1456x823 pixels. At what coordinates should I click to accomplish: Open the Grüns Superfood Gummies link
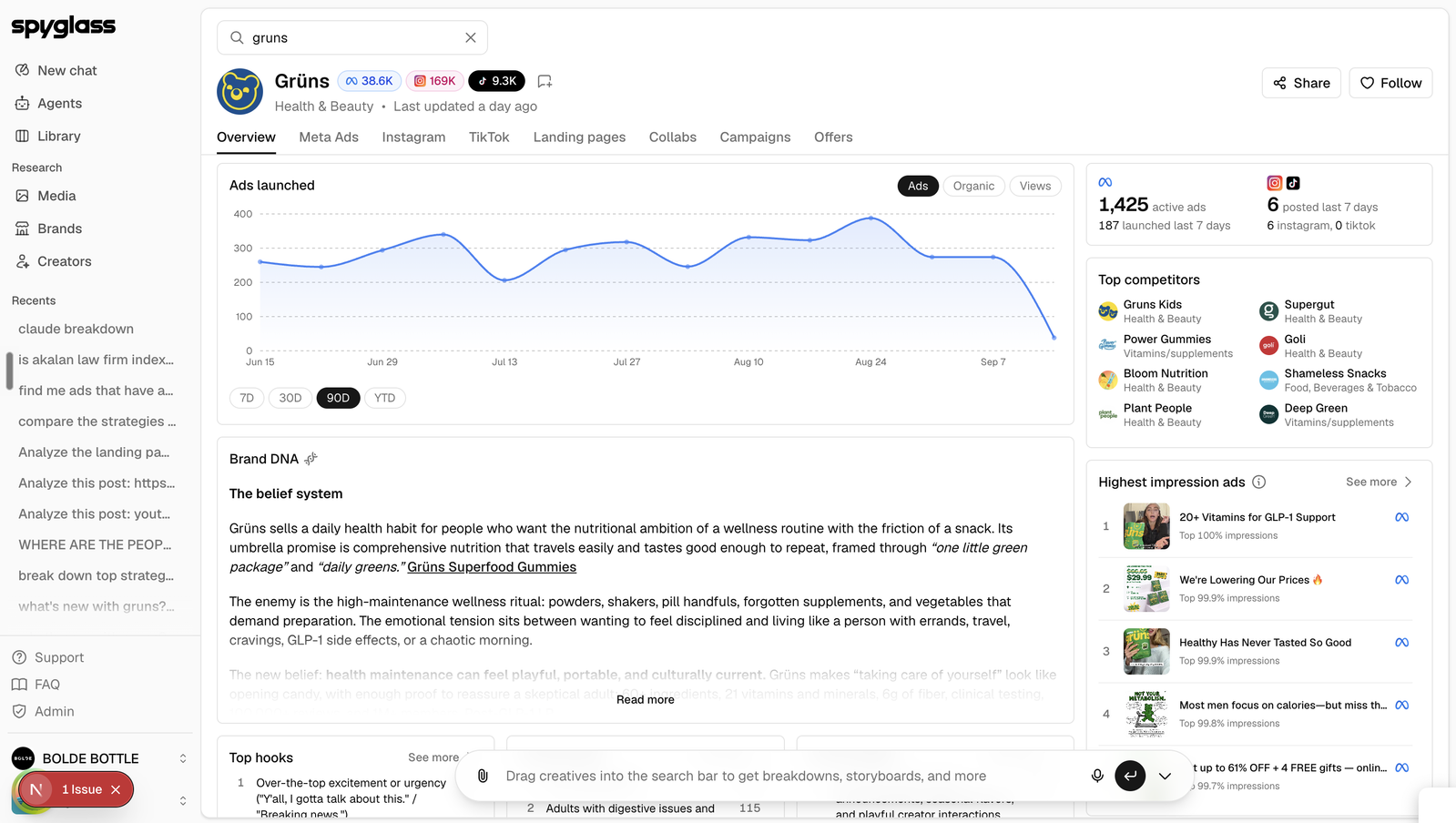tap(492, 566)
